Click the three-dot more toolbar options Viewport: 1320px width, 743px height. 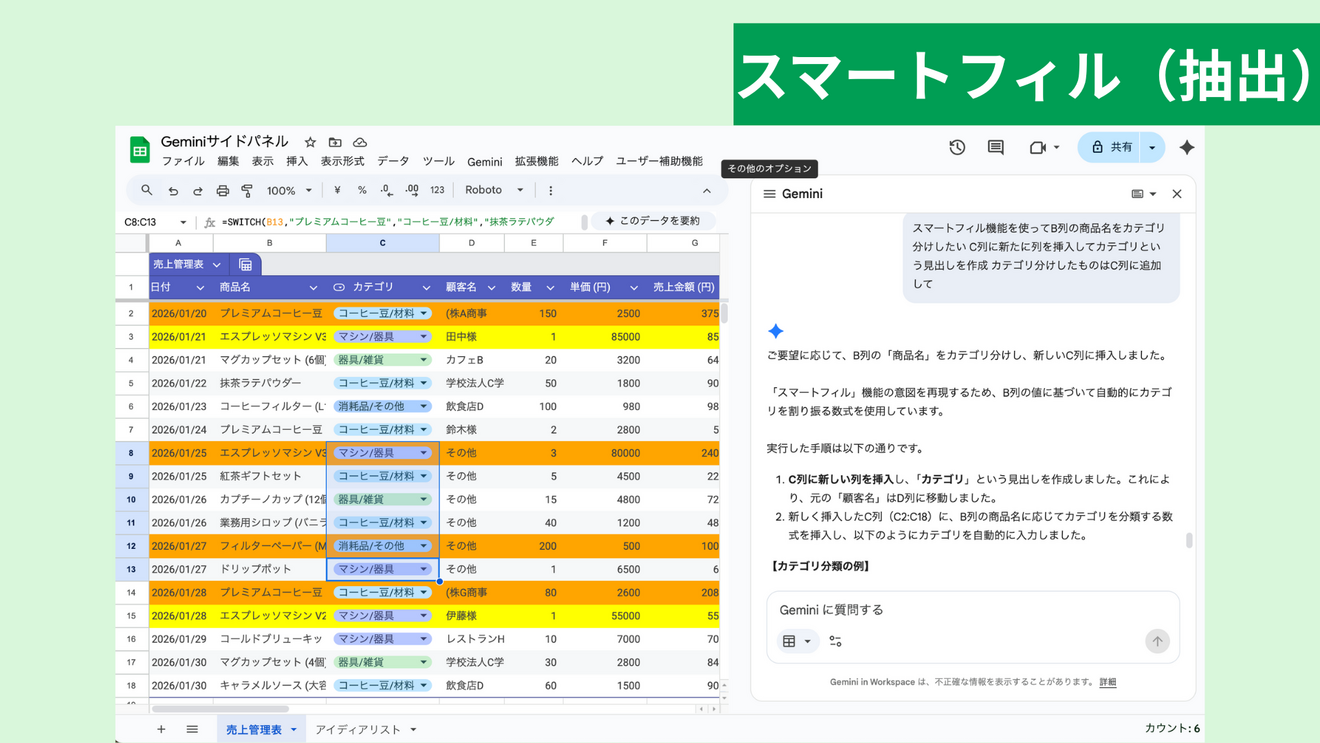point(550,190)
